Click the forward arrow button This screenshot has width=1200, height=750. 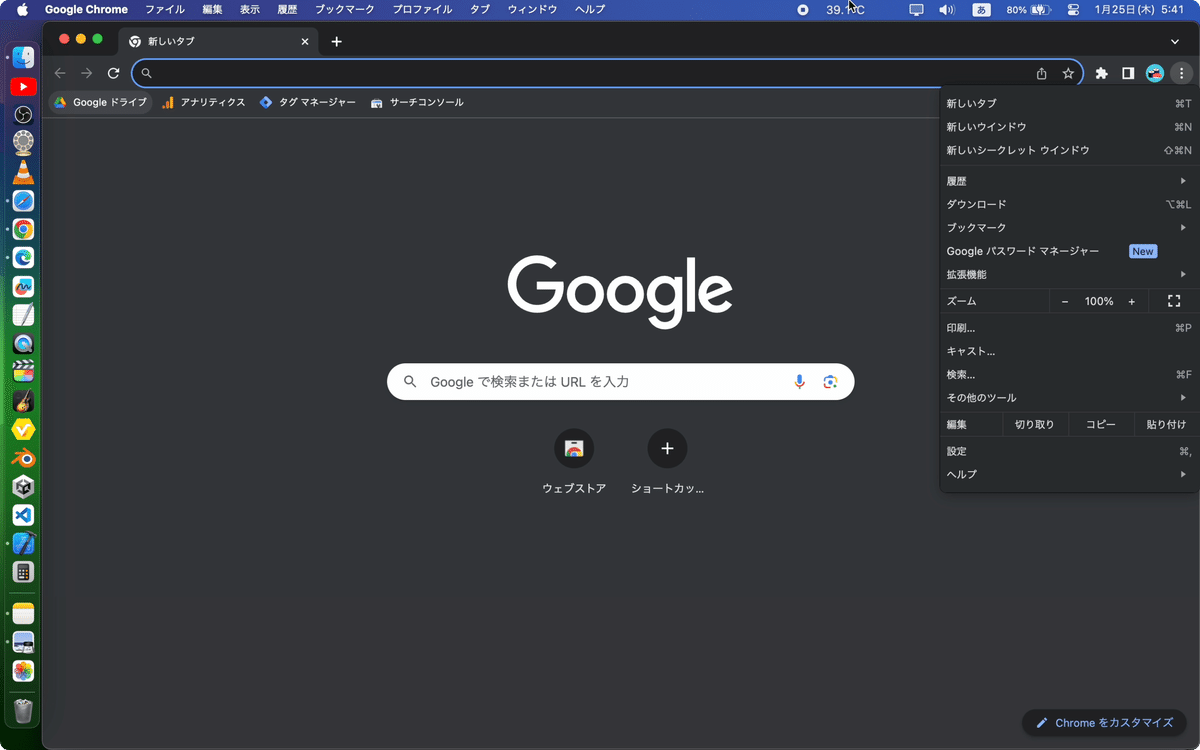click(x=87, y=73)
